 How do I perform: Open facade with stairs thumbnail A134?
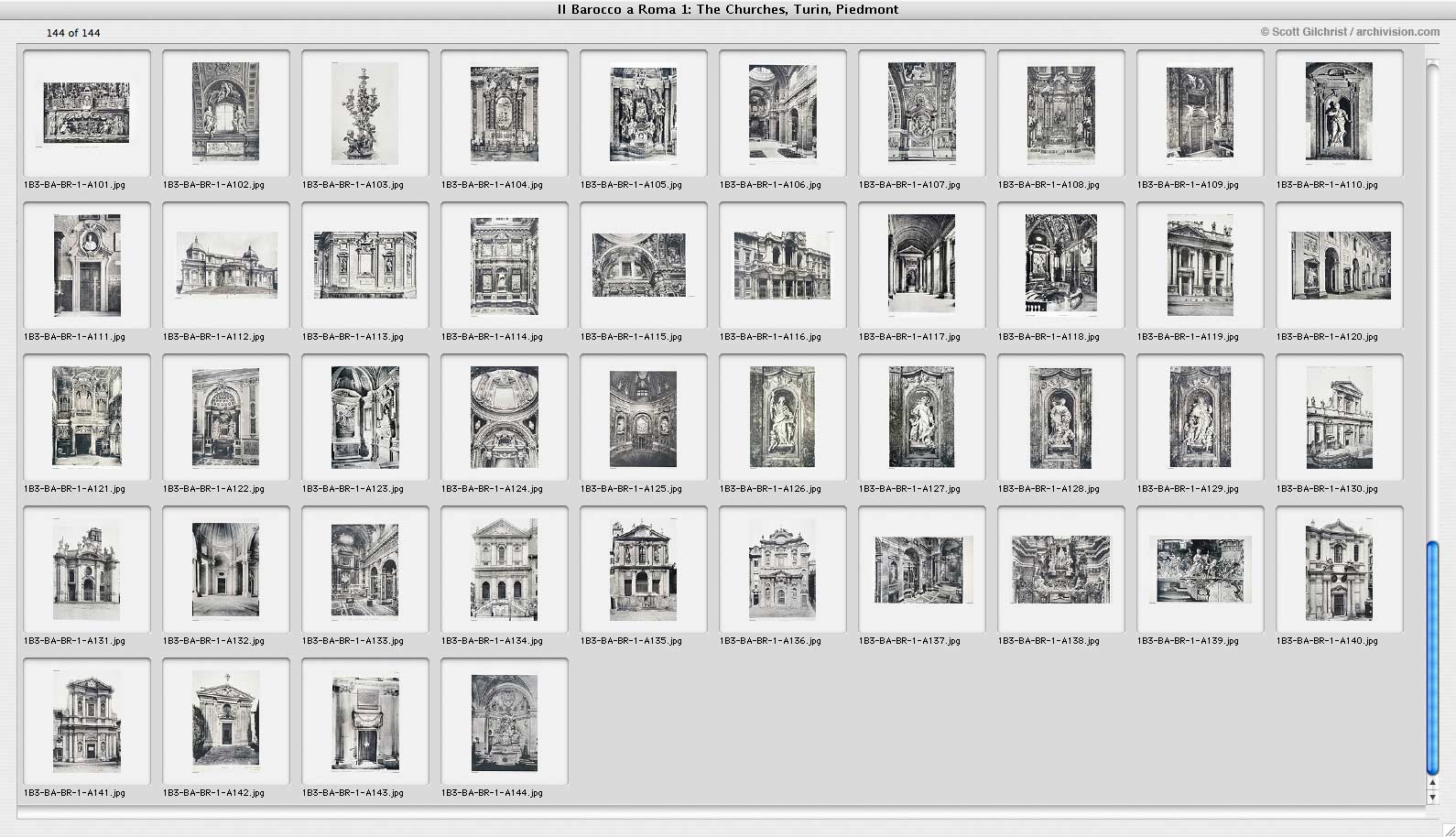(505, 569)
